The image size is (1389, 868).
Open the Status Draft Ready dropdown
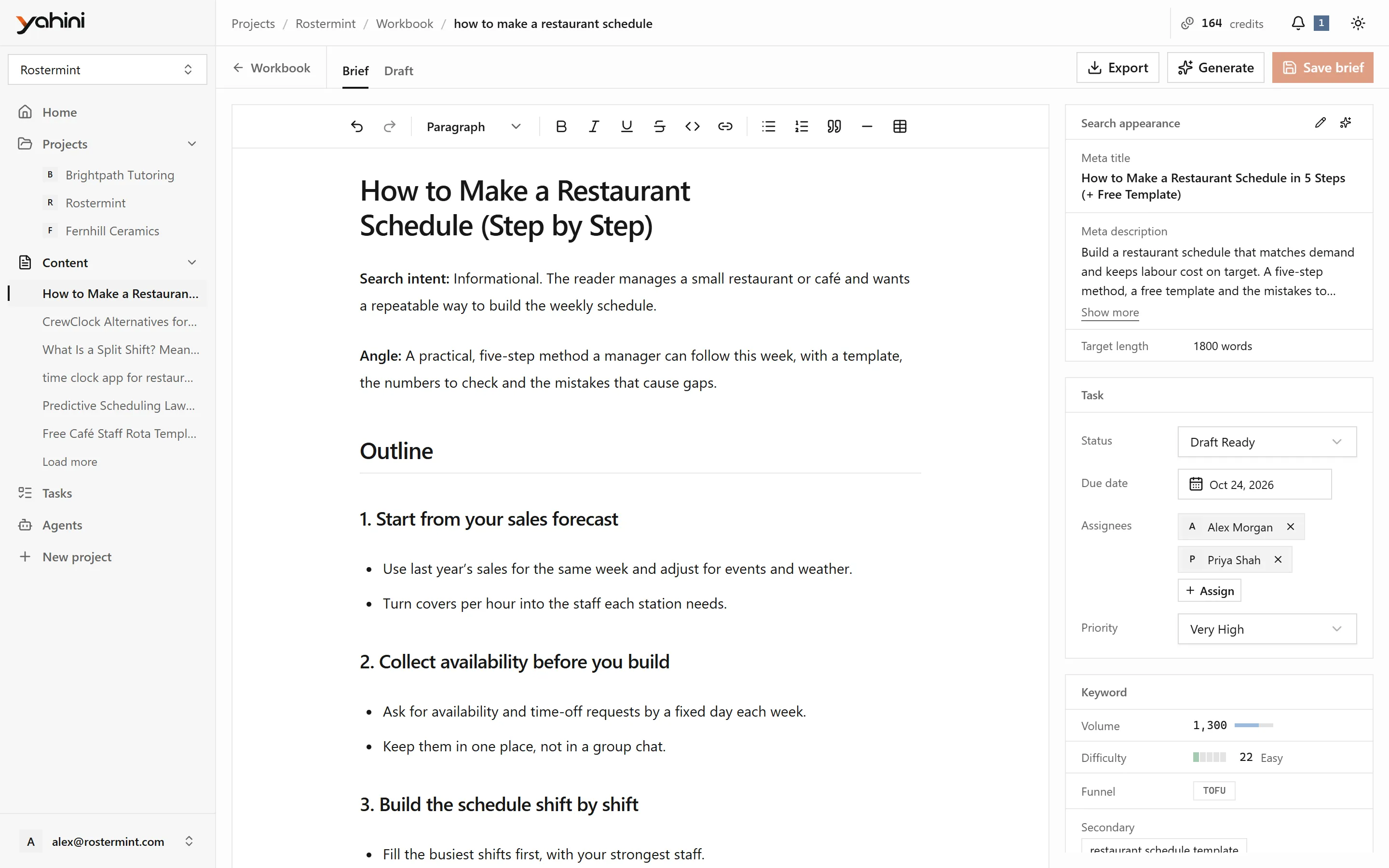[1267, 441]
